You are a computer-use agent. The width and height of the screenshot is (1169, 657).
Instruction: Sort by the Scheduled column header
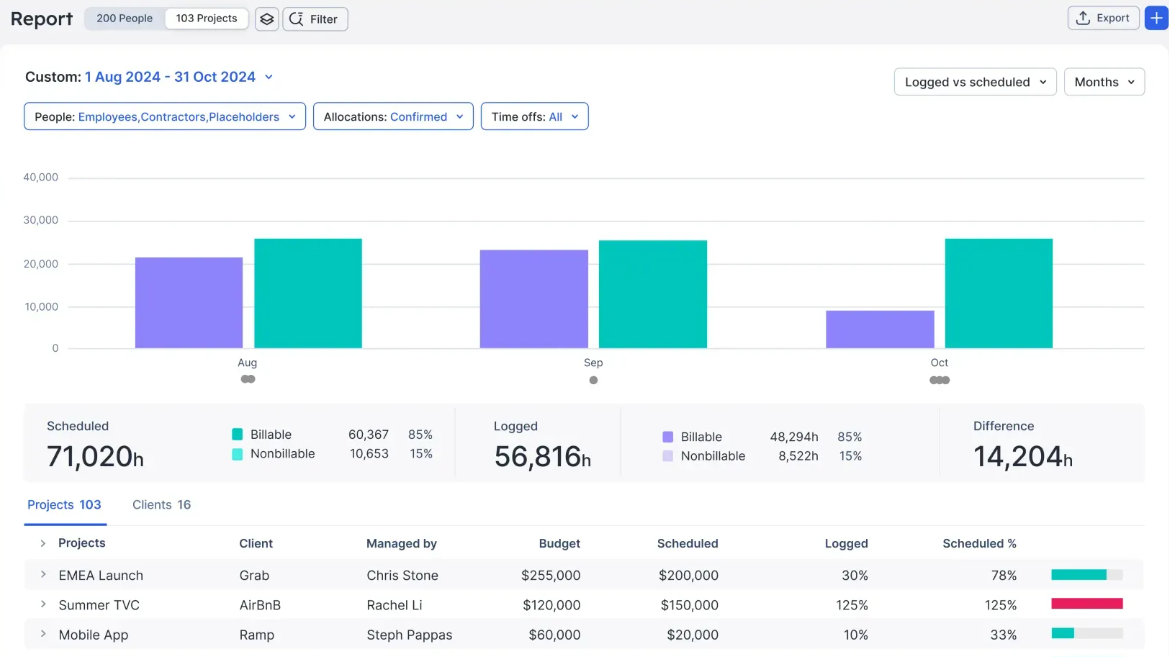coord(687,544)
